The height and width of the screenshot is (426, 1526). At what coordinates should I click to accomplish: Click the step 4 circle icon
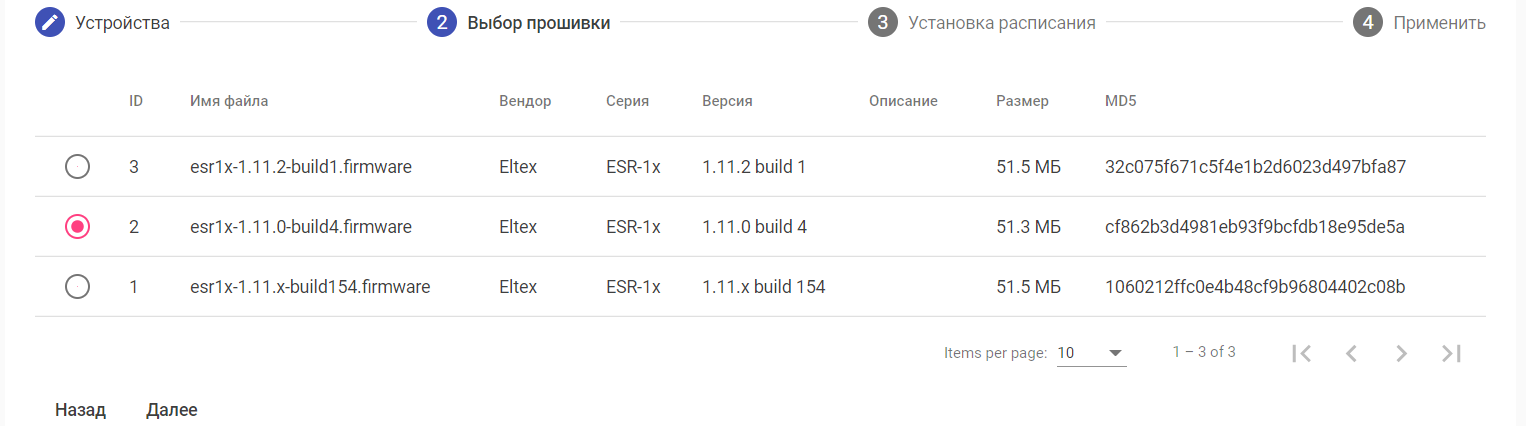pyautogui.click(x=1368, y=23)
